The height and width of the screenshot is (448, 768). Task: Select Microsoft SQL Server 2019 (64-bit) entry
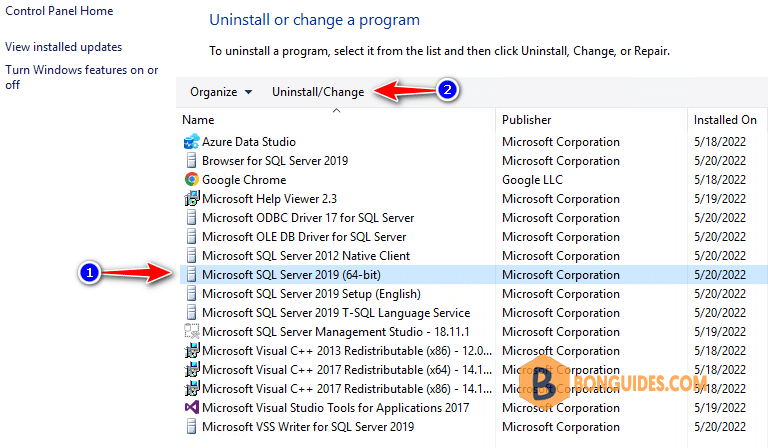474,275
